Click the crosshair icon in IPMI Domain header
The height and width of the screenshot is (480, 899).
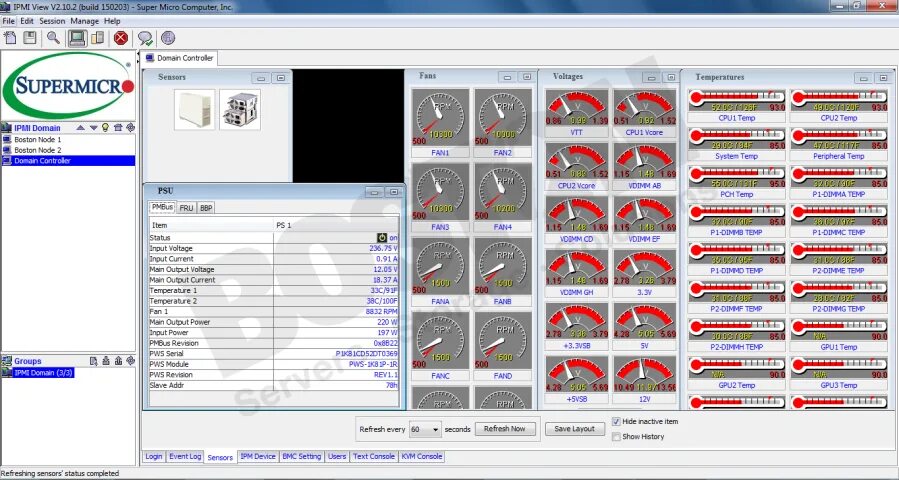pyautogui.click(x=131, y=127)
